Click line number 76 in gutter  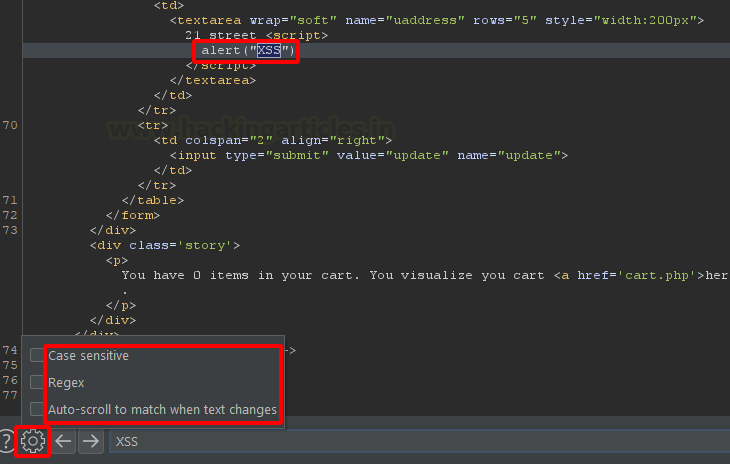click(10, 380)
